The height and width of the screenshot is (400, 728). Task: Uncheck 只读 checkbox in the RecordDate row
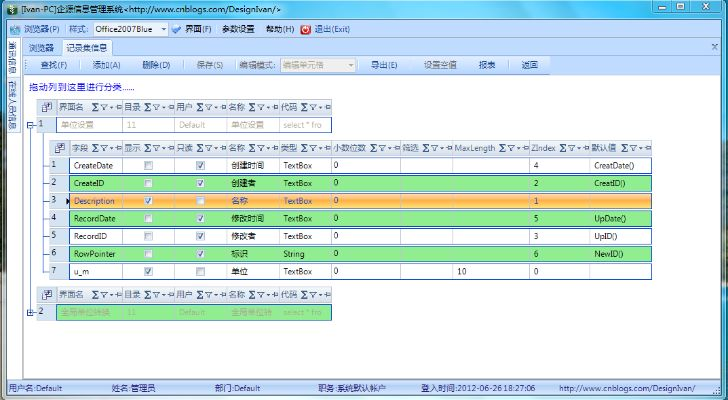coord(201,218)
